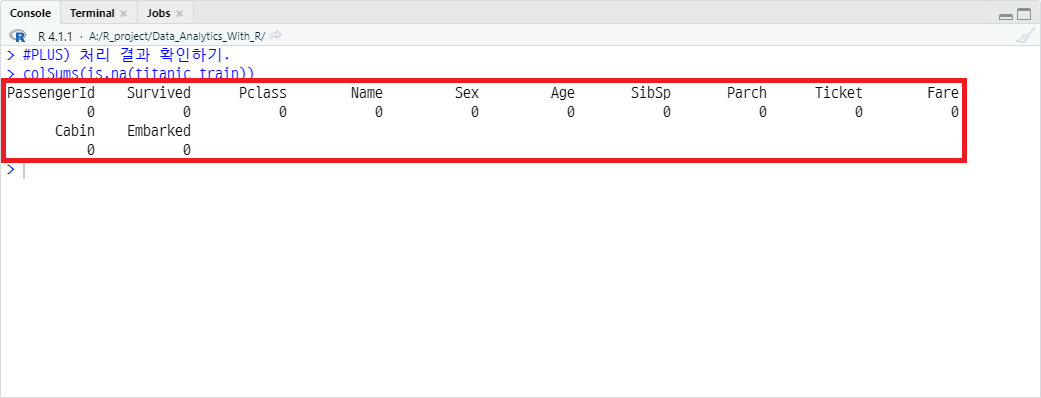Image resolution: width=1041 pixels, height=398 pixels.
Task: Click the R logo icon
Action: [x=18, y=35]
